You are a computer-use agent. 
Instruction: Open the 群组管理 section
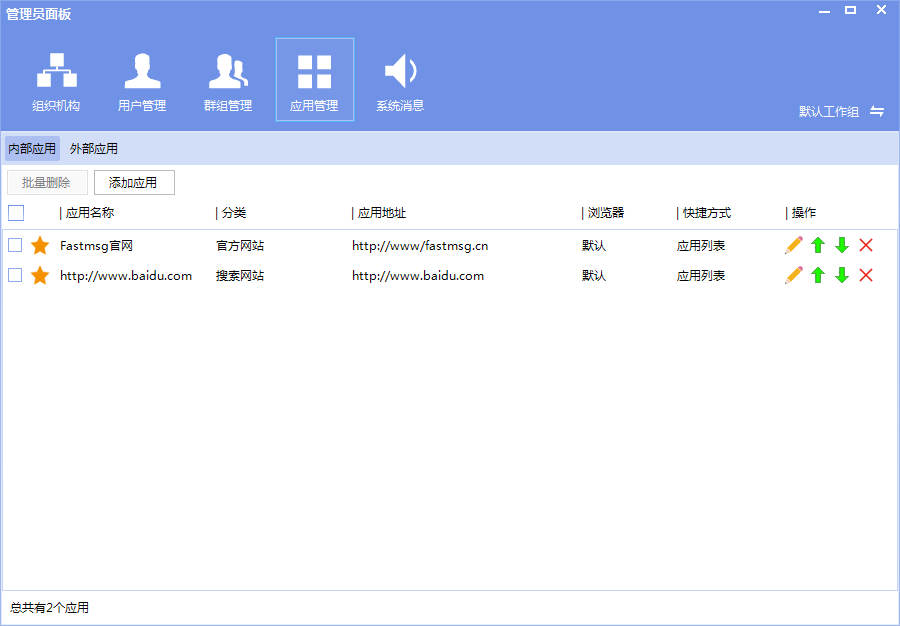tap(228, 80)
